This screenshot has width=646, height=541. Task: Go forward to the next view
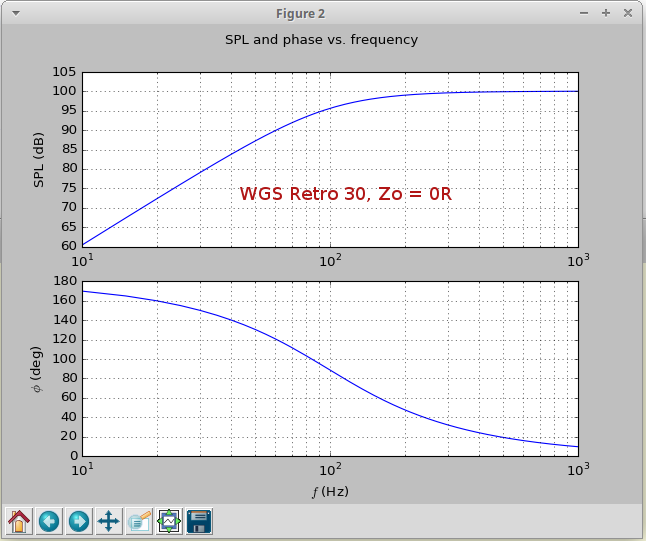[79, 521]
